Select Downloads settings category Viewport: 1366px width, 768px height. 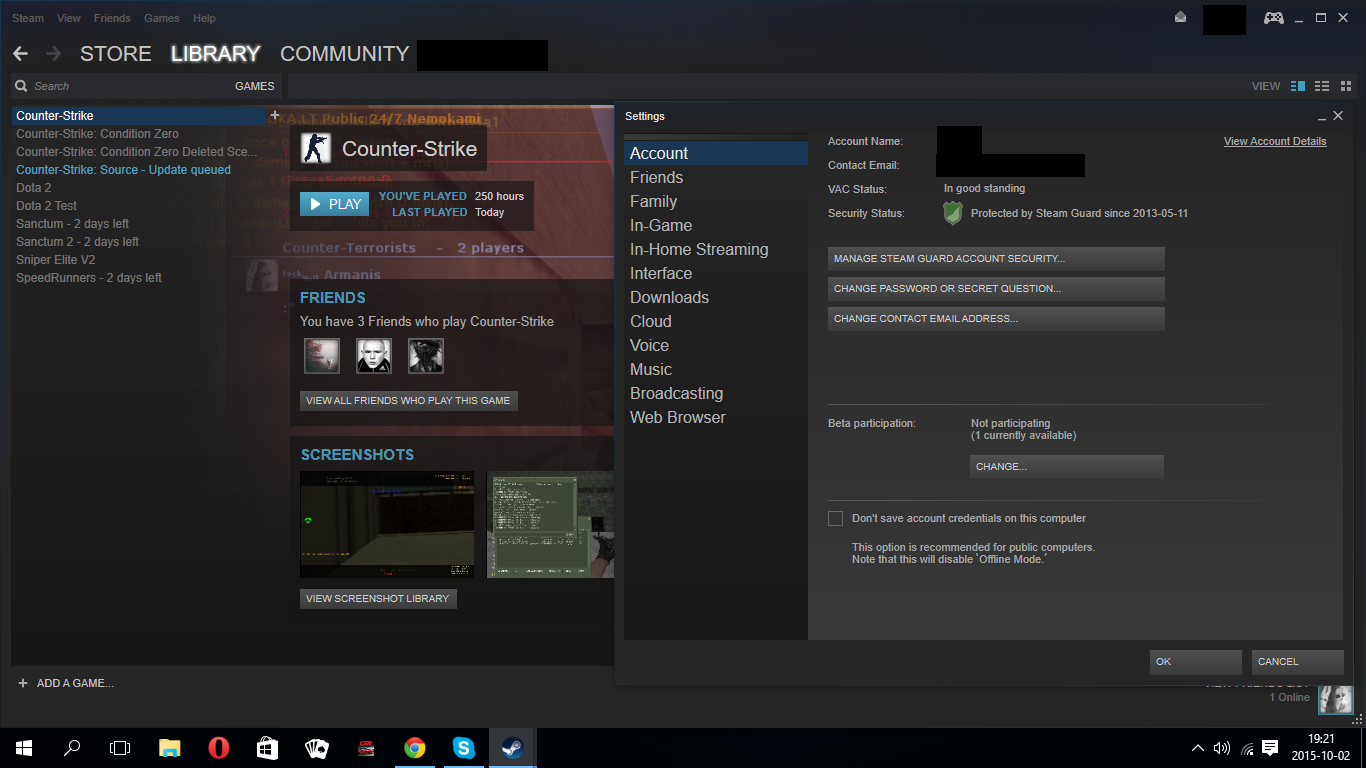[x=716, y=298]
